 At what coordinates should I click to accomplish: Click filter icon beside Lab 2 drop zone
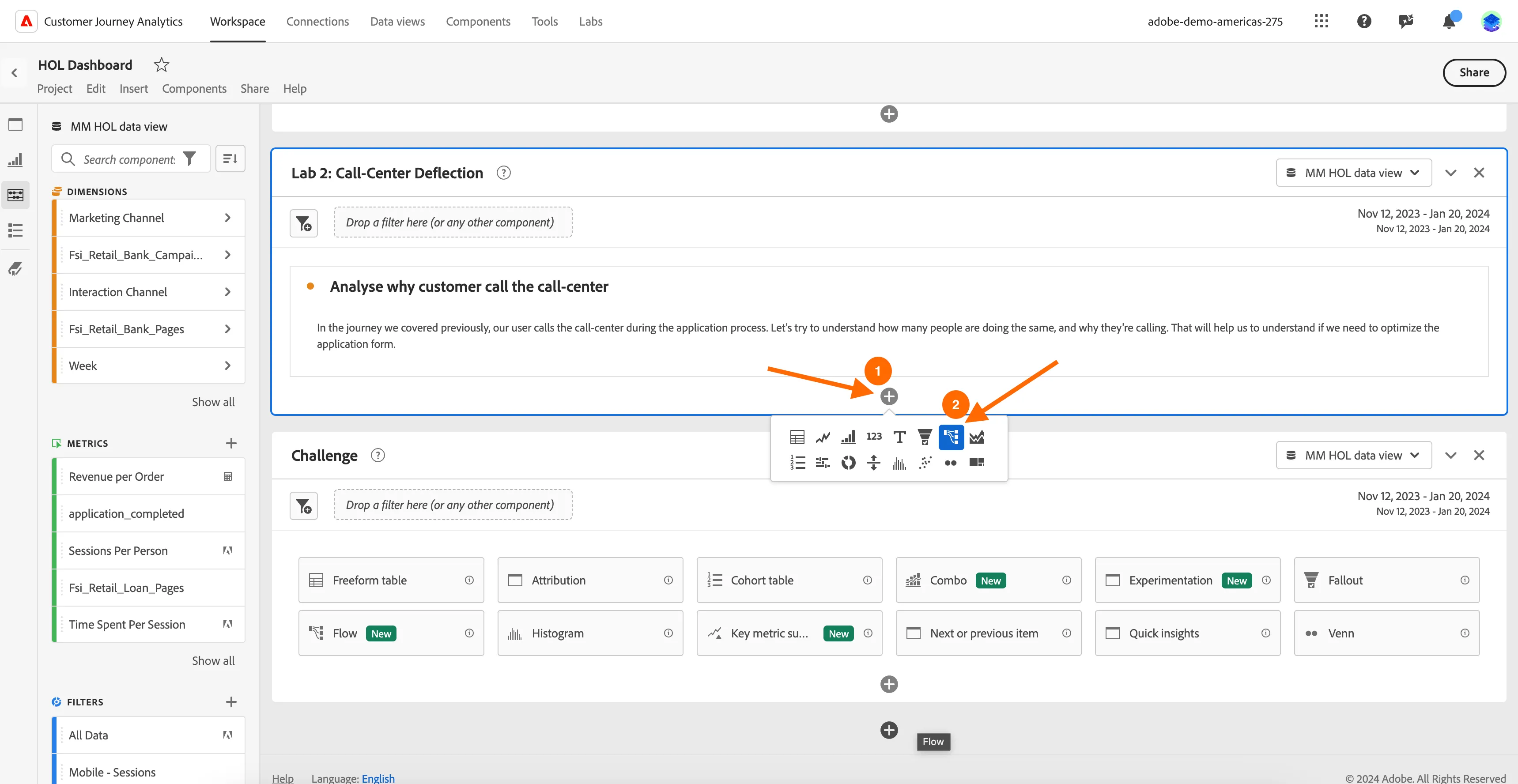click(x=303, y=223)
